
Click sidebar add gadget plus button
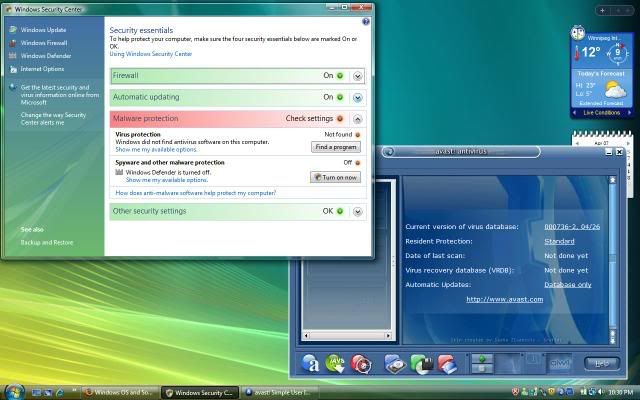(x=602, y=11)
